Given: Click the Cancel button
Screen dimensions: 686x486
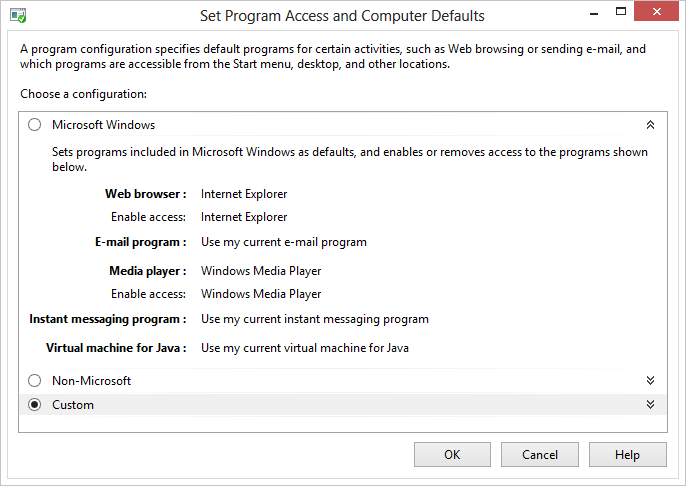Looking at the screenshot, I should pos(540,455).
